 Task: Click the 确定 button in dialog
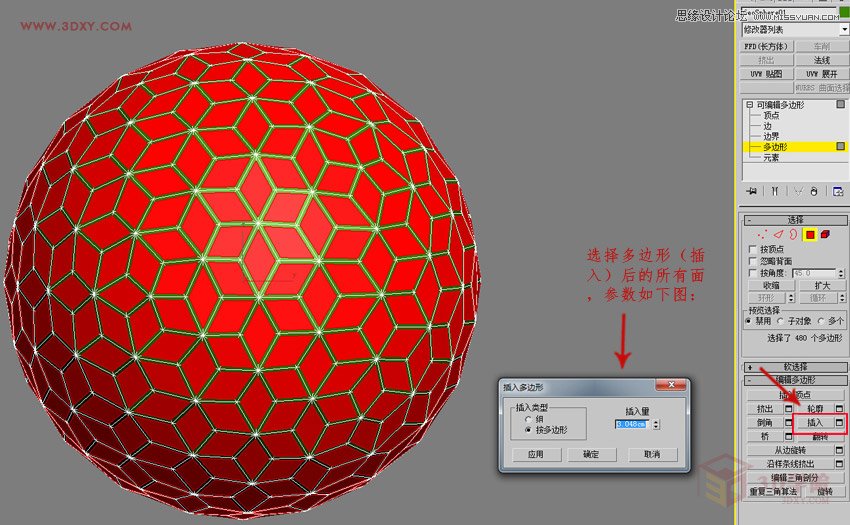tap(591, 454)
